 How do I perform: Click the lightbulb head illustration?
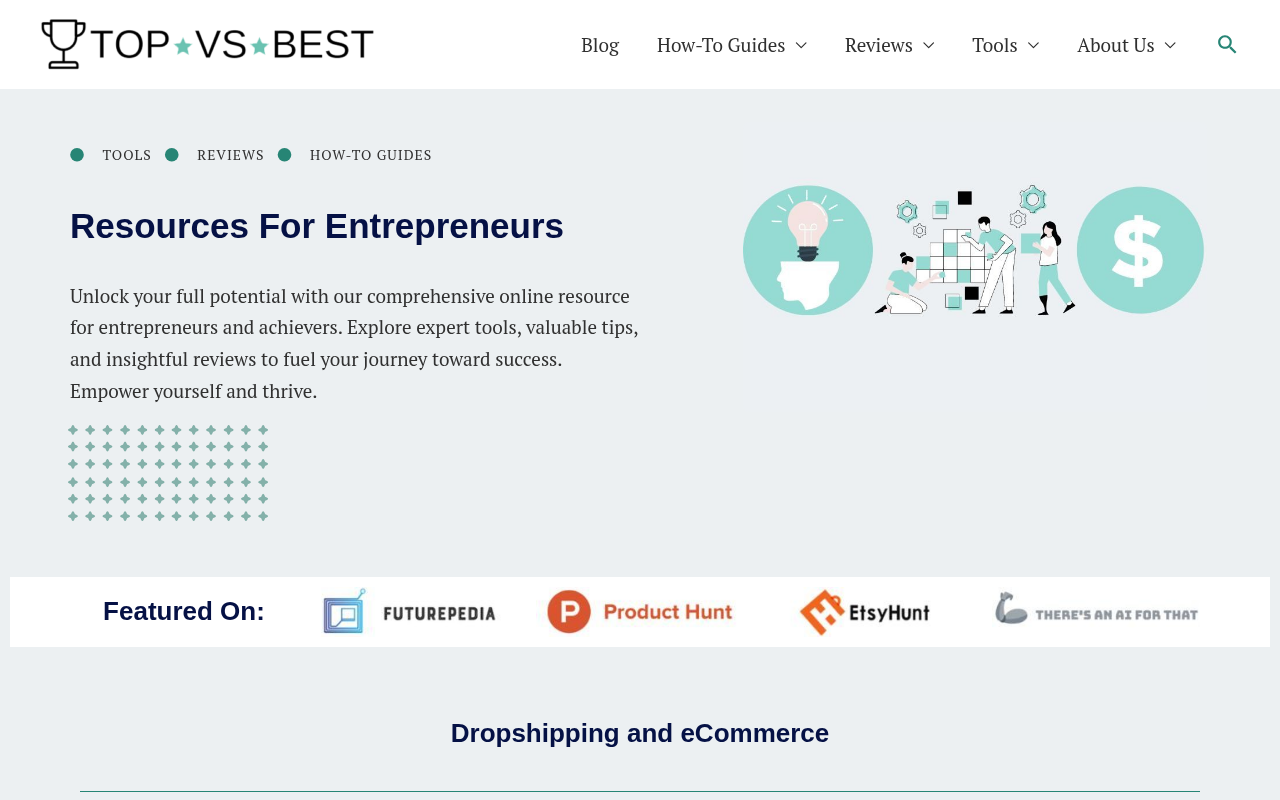(x=807, y=250)
